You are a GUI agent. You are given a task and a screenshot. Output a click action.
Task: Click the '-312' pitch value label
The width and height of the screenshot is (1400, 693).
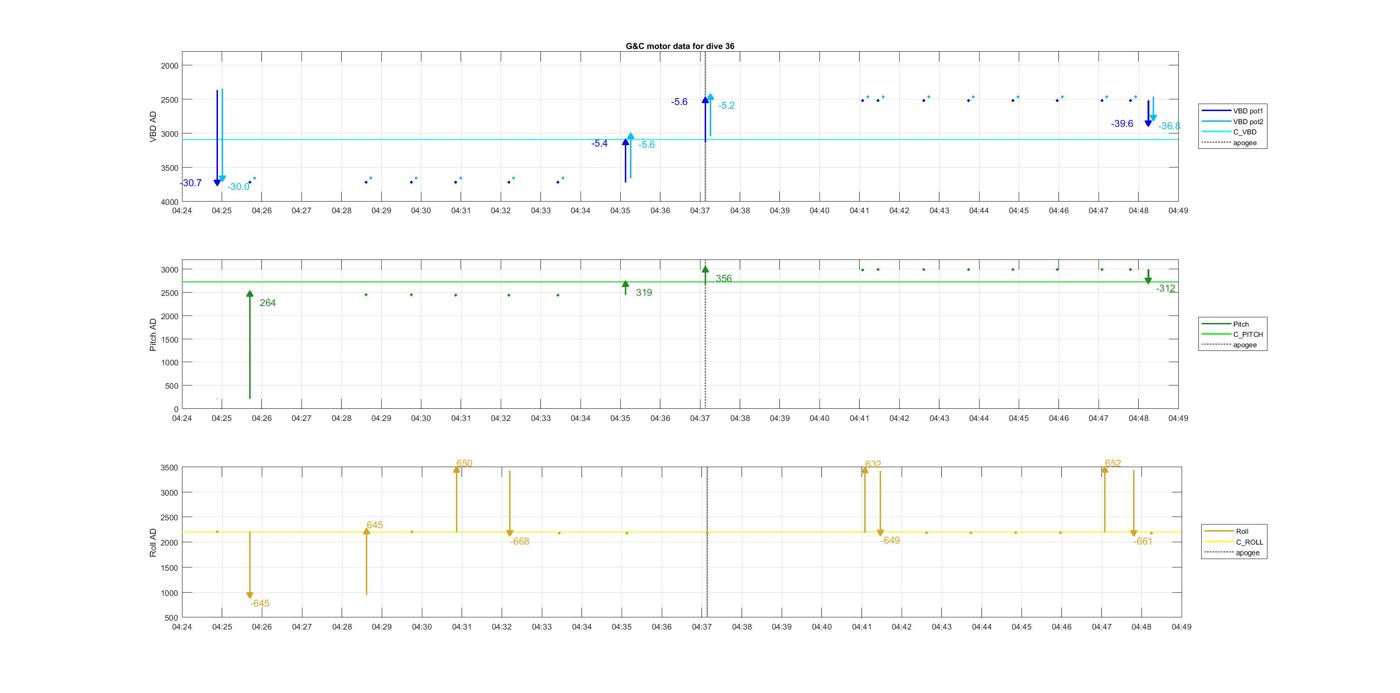tap(1166, 289)
